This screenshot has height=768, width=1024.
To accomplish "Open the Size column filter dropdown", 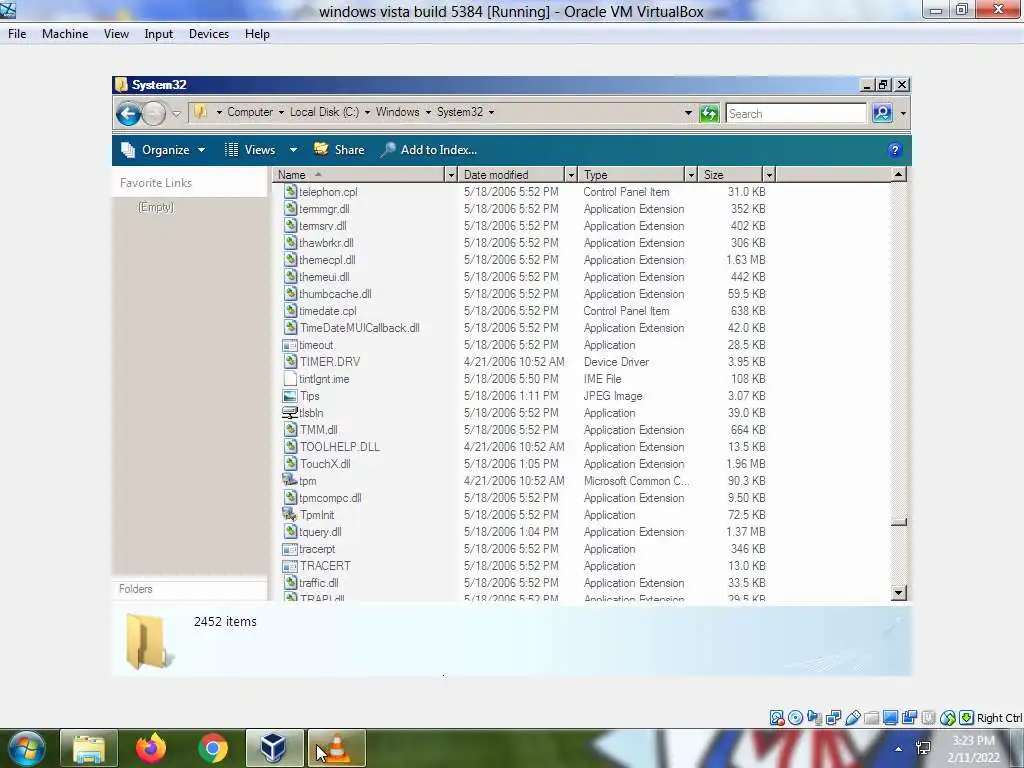I will pos(769,174).
